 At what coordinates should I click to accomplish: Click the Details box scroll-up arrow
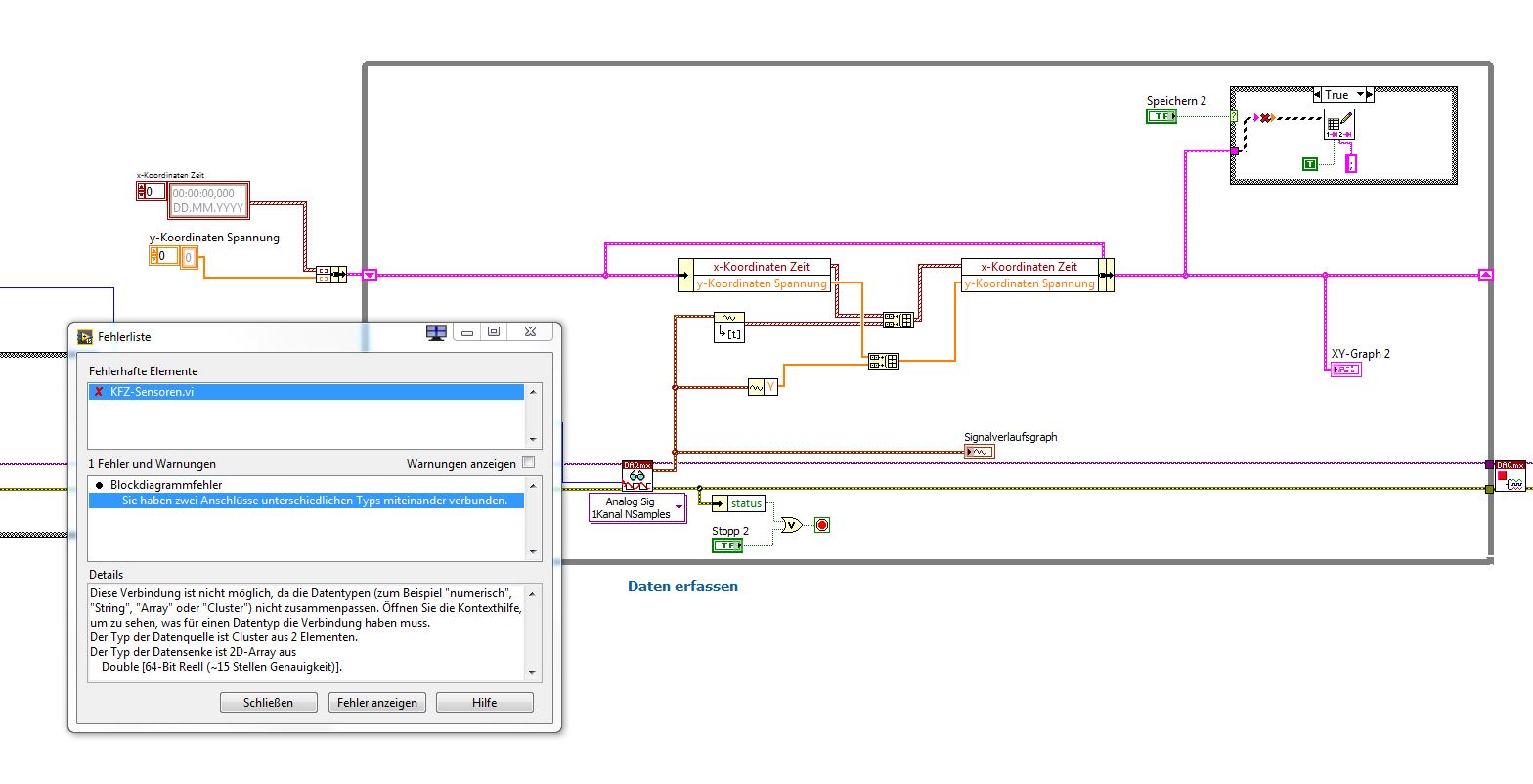coord(533,592)
